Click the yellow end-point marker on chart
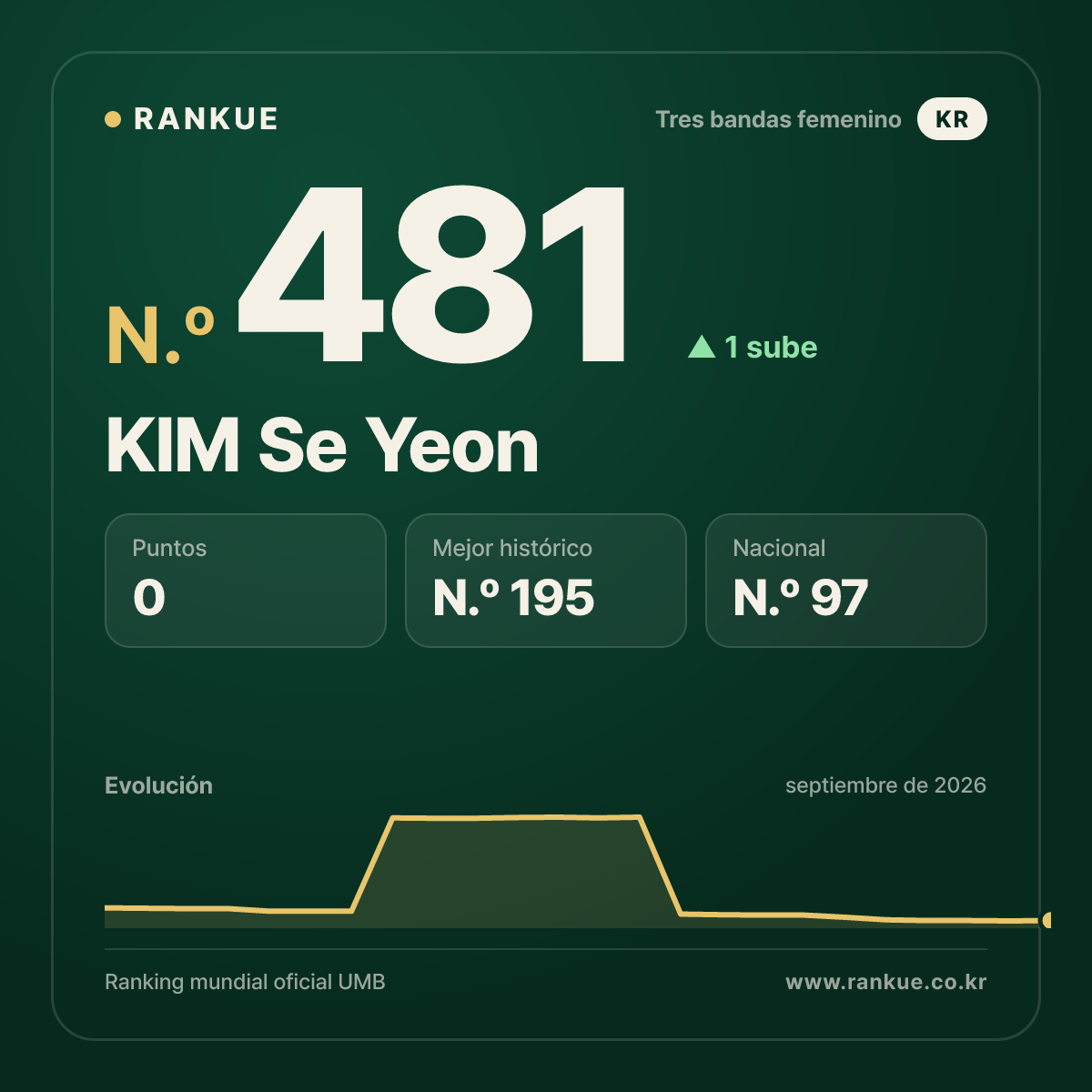Screen dimensions: 1092x1092 coord(1046,920)
